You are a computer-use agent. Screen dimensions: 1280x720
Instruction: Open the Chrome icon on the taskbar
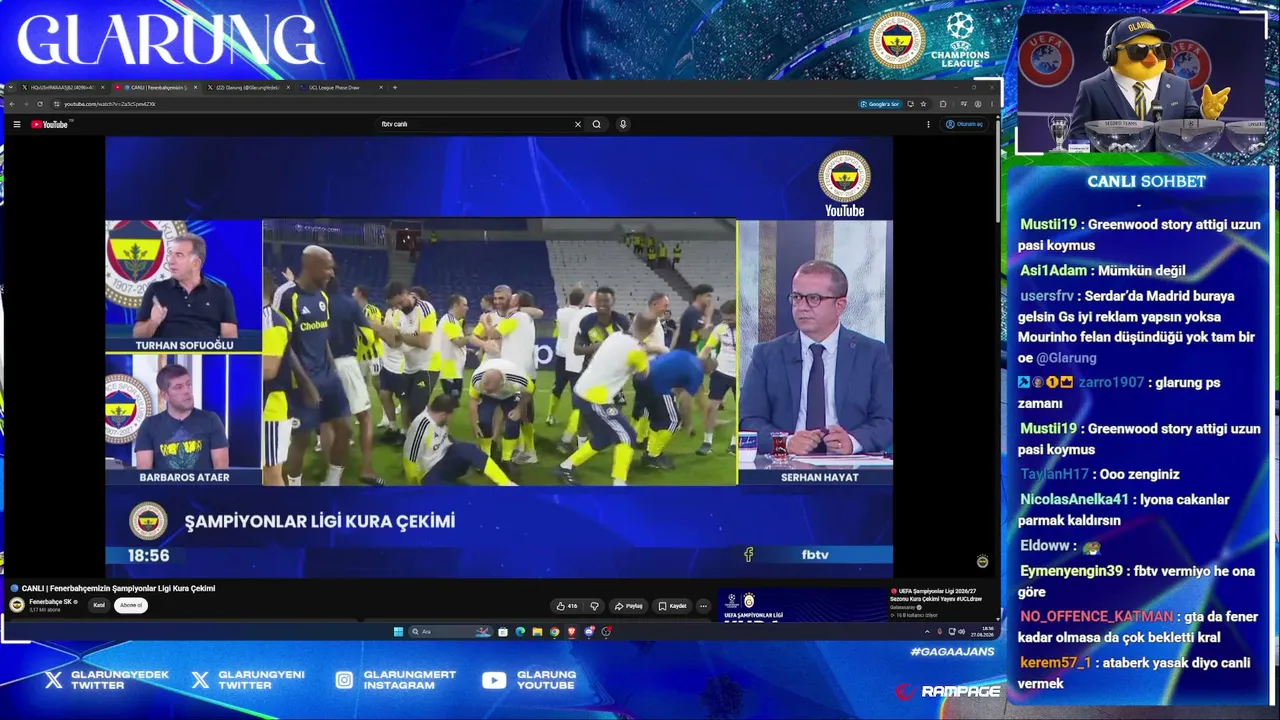pyautogui.click(x=554, y=632)
